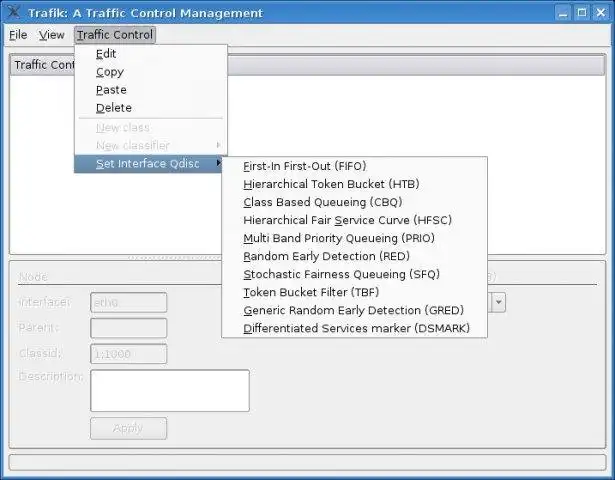Minimize the Trafik window

(563, 13)
